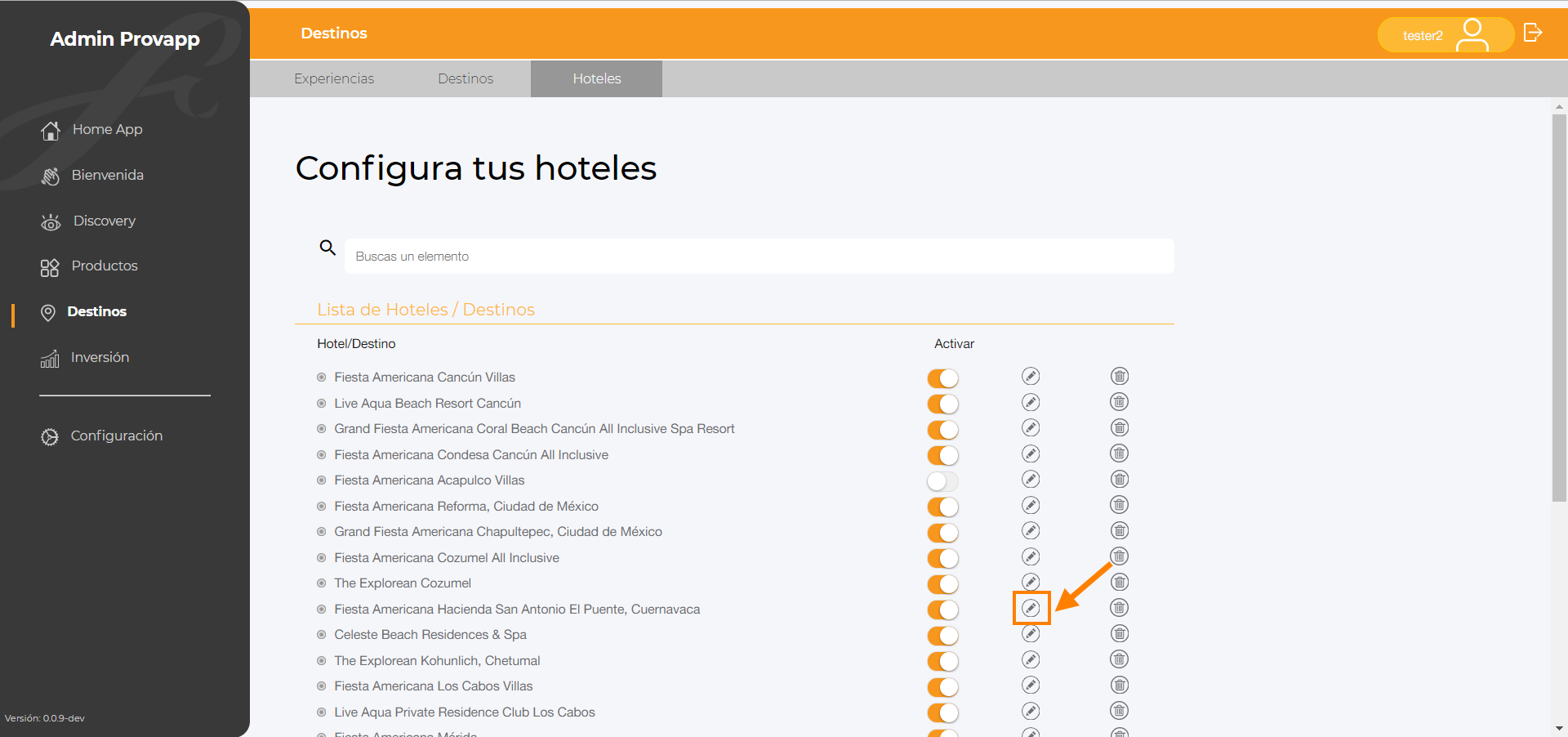Focus the 'Buscas un elemento' search field
Viewport: 1568px width, 737px height.
(759, 257)
